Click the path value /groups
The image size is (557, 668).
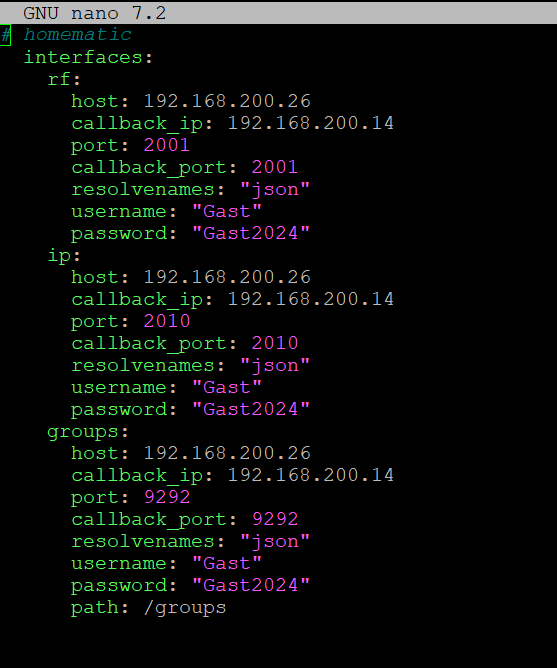point(185,608)
